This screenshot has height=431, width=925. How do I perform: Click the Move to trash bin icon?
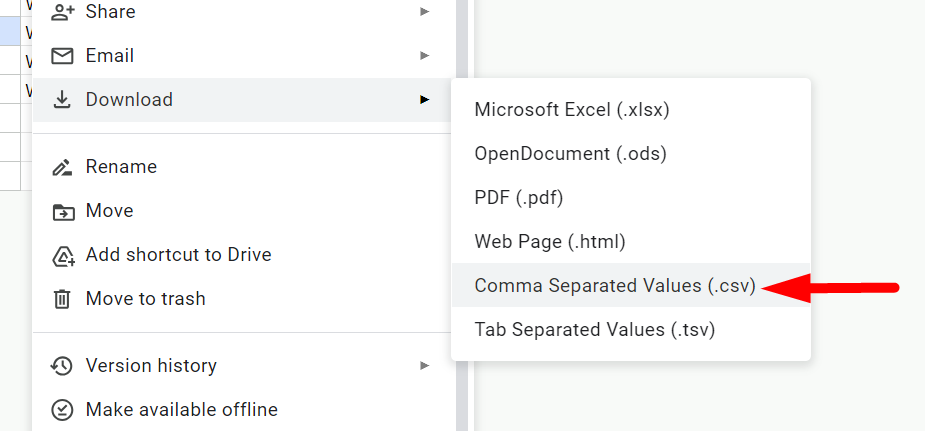62,299
